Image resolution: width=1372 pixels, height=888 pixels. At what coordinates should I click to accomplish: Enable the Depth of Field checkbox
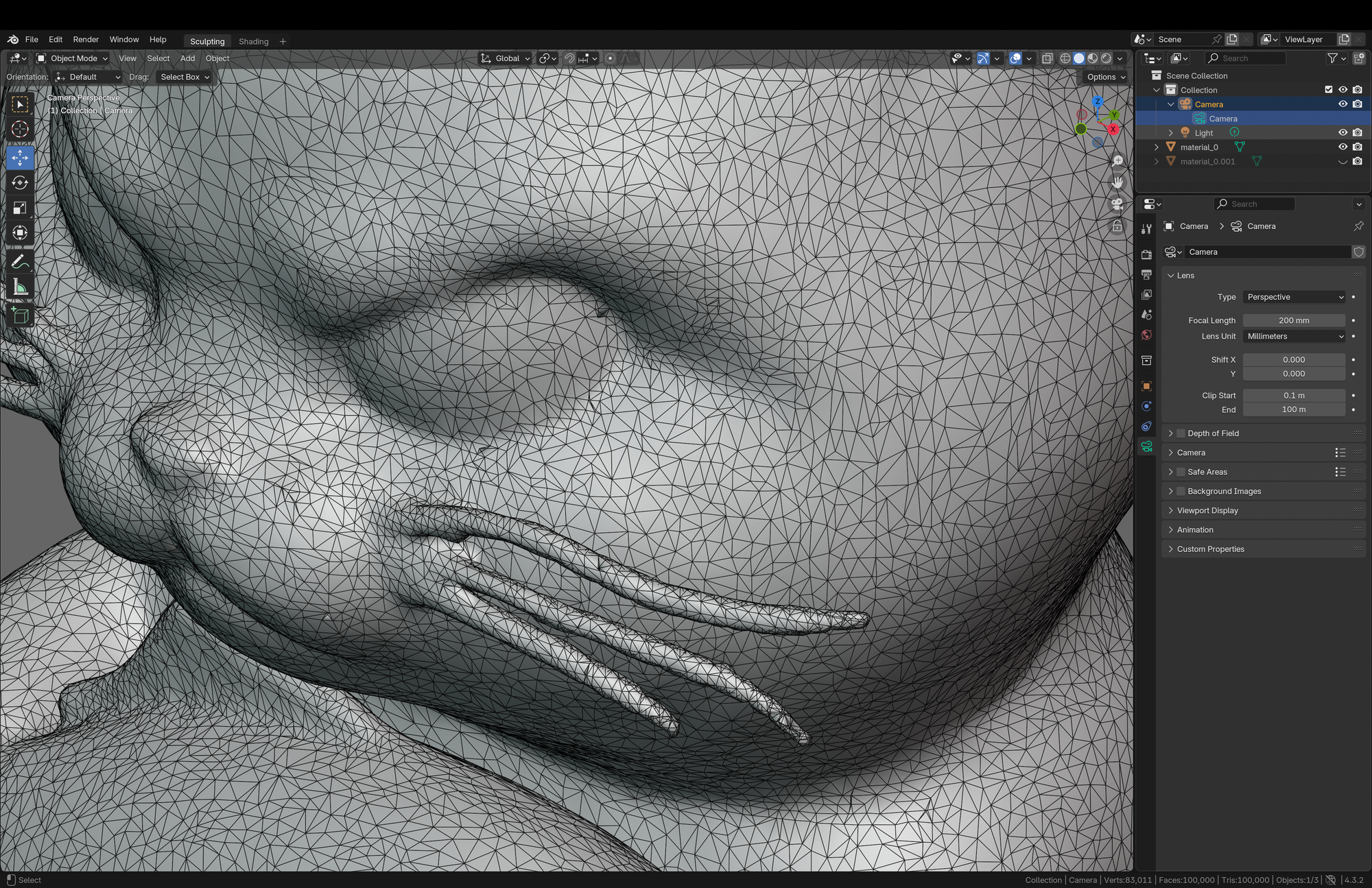point(1181,433)
